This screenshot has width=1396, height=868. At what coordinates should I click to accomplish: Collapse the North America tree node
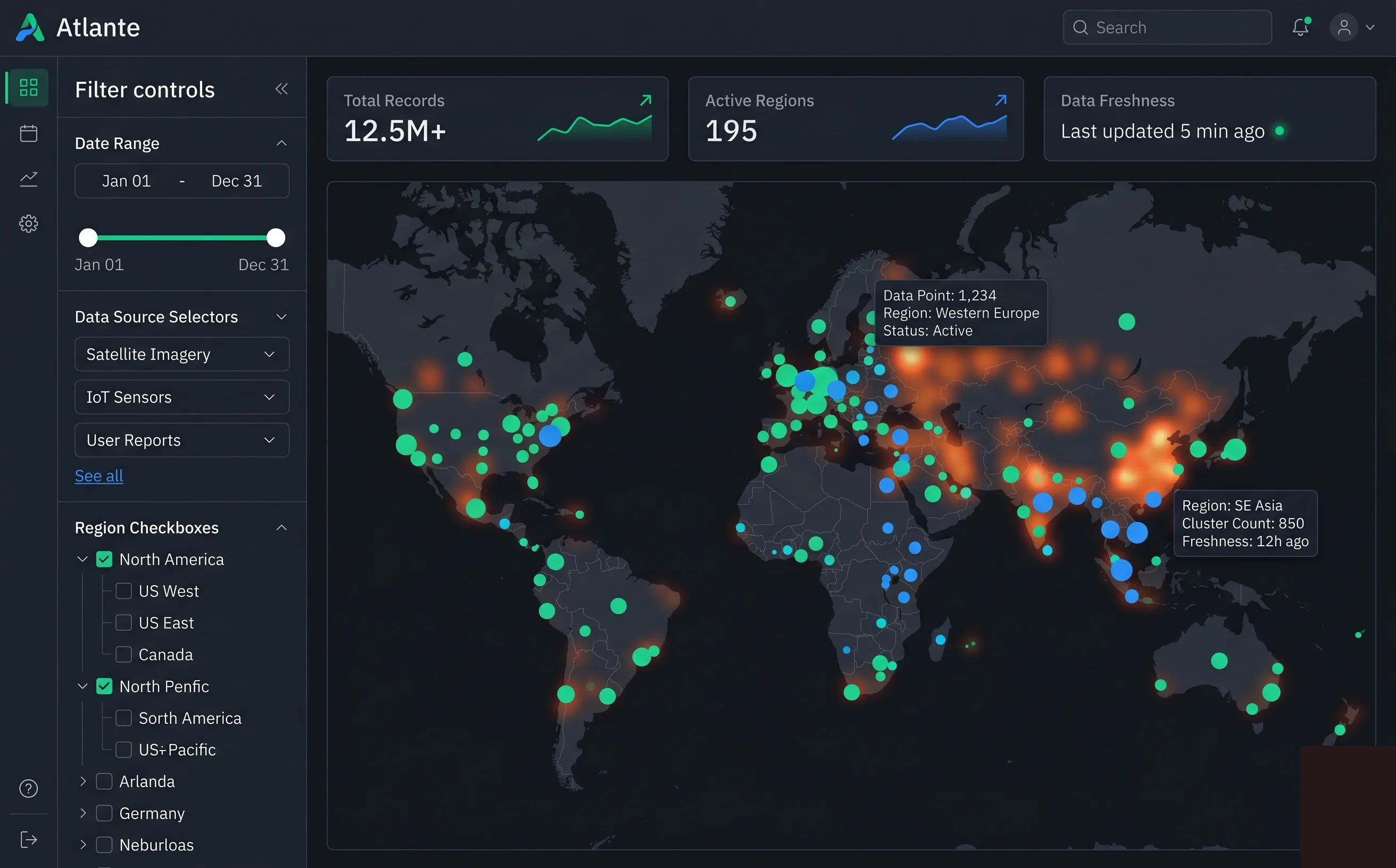click(x=82, y=559)
